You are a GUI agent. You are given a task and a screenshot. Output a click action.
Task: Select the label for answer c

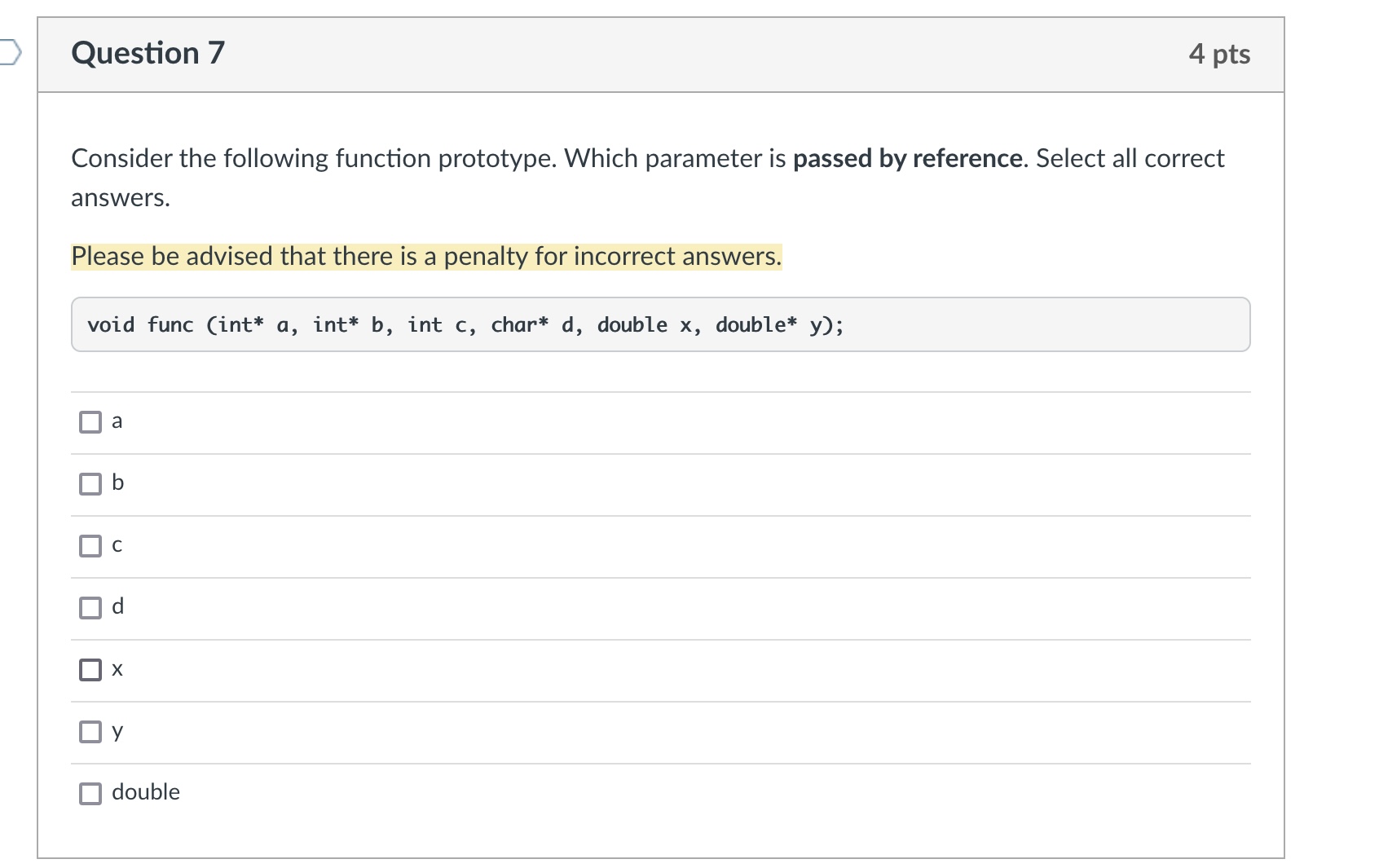[x=117, y=545]
